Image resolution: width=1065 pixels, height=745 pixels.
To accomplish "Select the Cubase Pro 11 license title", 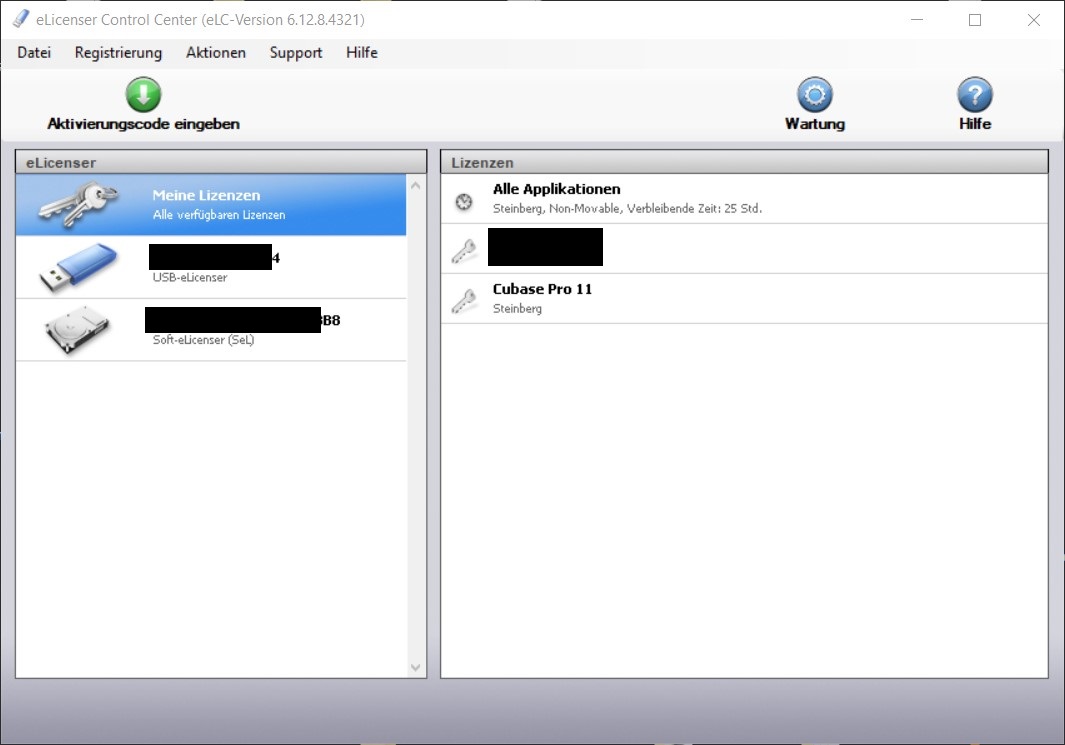I will tap(542, 289).
